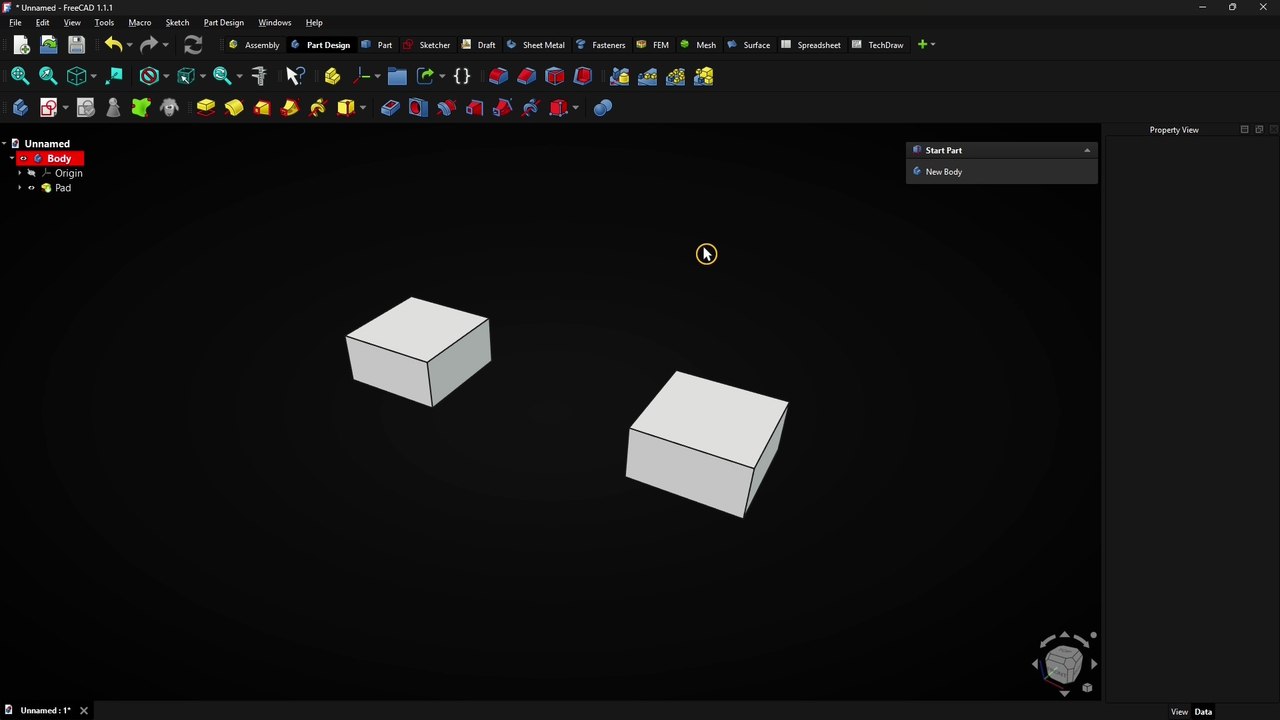Image resolution: width=1280 pixels, height=720 pixels.
Task: Switch to the Sheet Metal workbench tab
Action: [535, 45]
